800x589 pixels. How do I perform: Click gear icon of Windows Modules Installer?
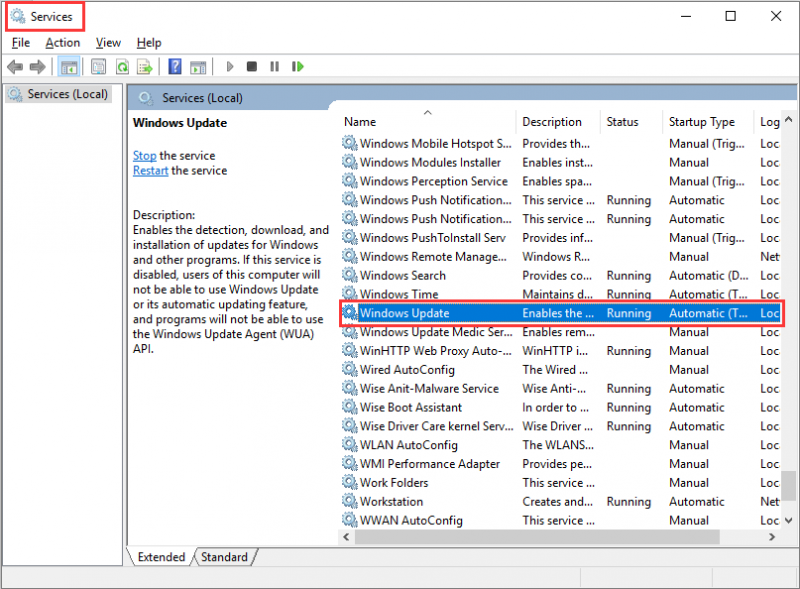pos(349,162)
